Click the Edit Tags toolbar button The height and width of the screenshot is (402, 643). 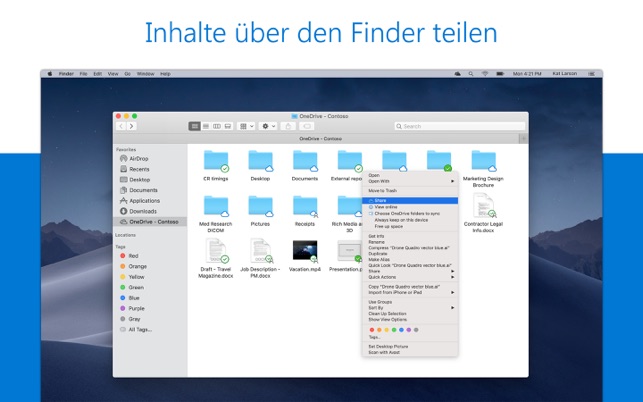[x=307, y=126]
